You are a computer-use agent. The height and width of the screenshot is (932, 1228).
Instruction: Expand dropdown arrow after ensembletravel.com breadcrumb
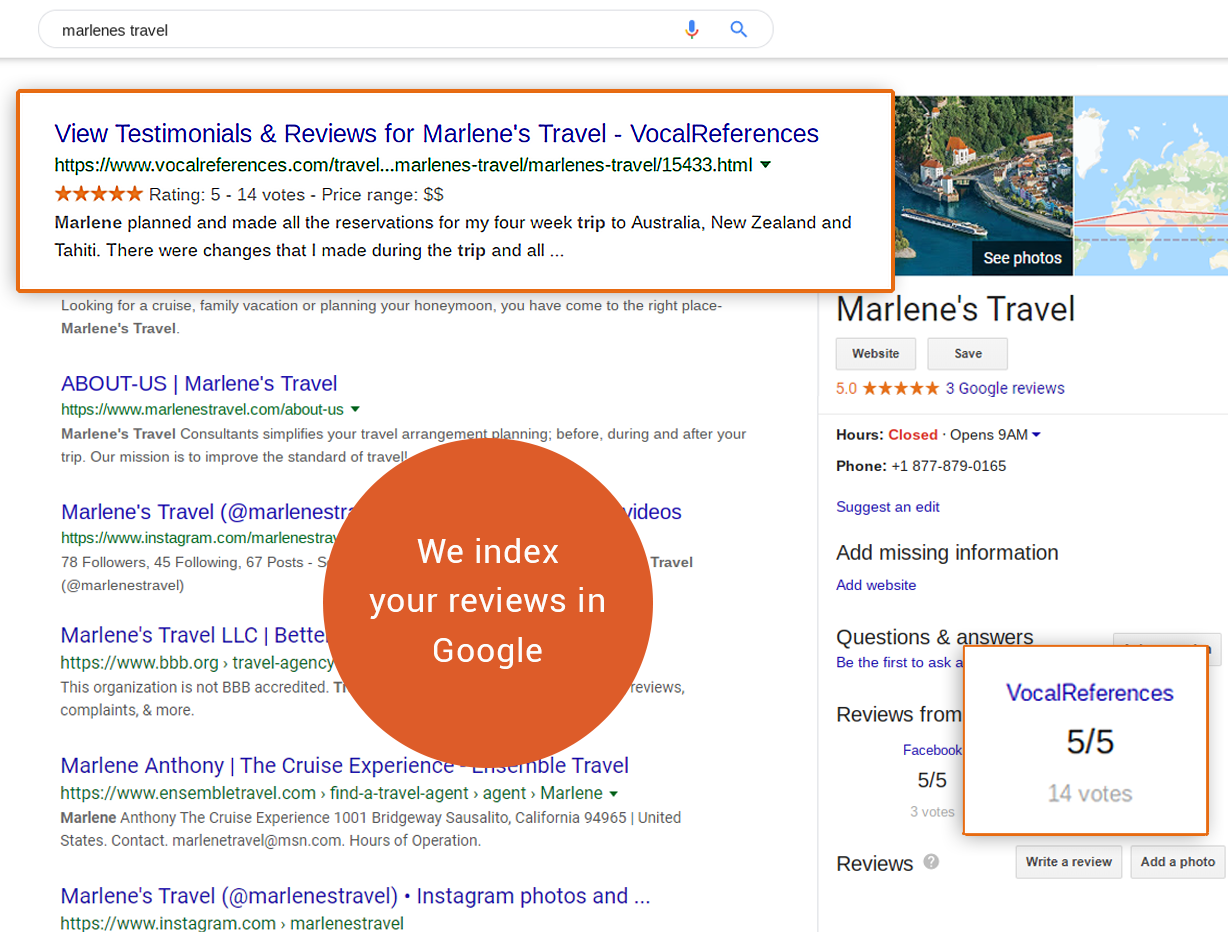(x=613, y=793)
